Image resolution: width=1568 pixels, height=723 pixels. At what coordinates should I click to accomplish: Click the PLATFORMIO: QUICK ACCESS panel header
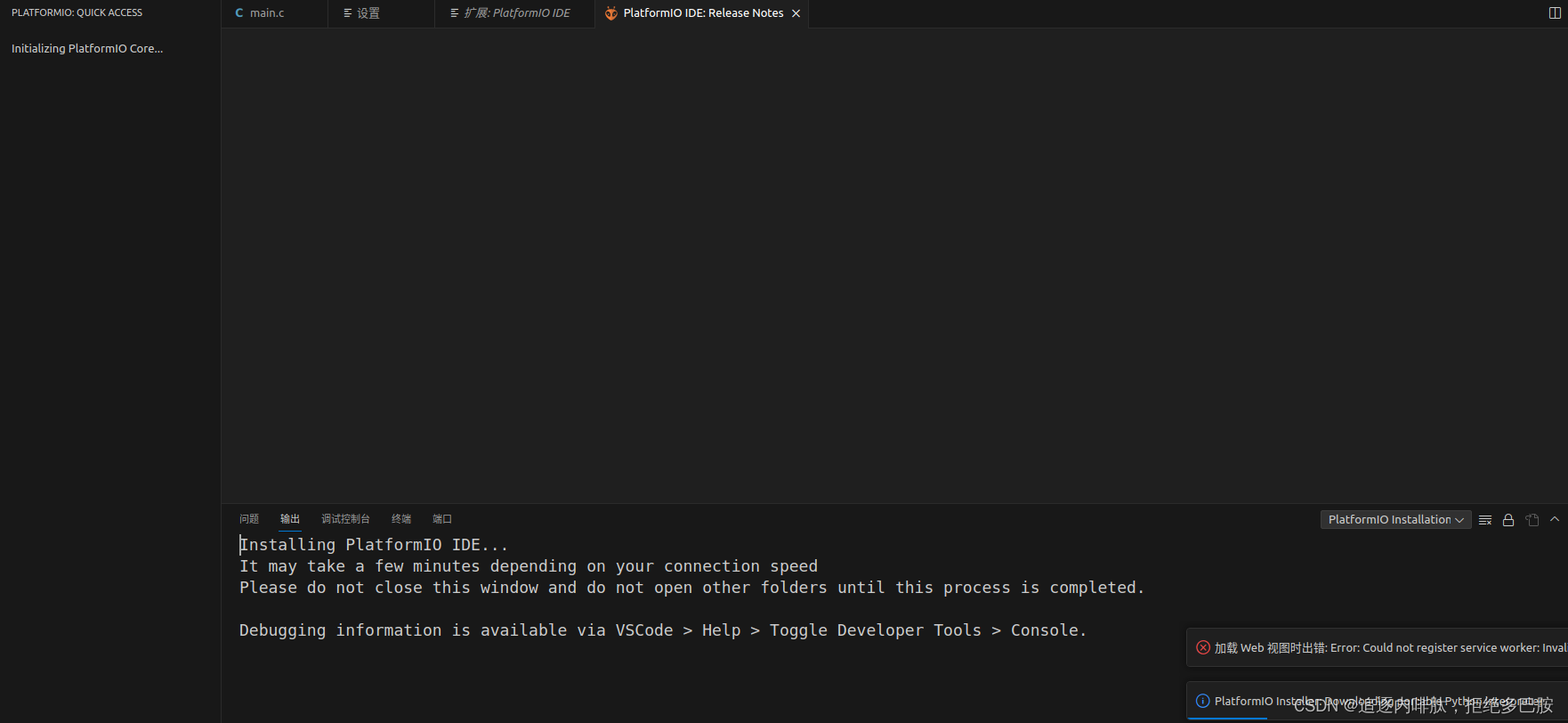(77, 12)
